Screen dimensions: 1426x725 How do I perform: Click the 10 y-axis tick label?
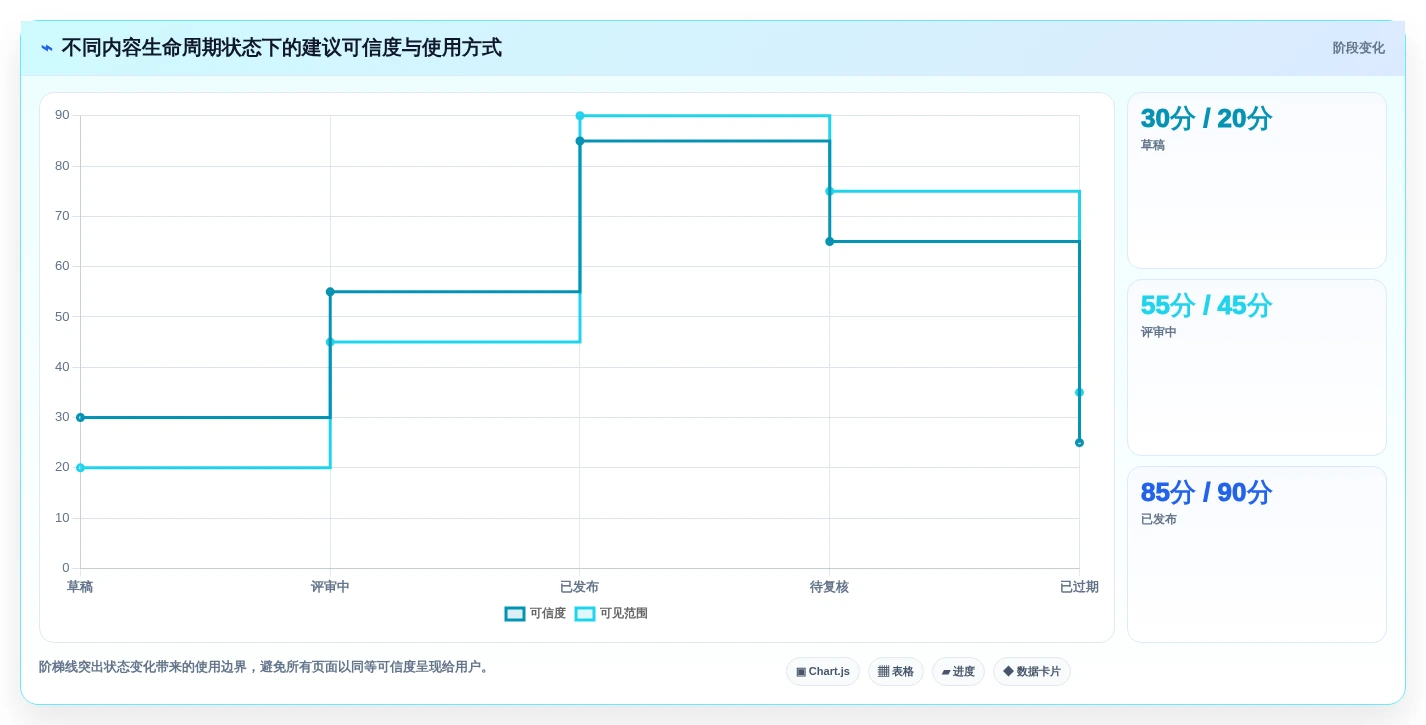[x=62, y=518]
